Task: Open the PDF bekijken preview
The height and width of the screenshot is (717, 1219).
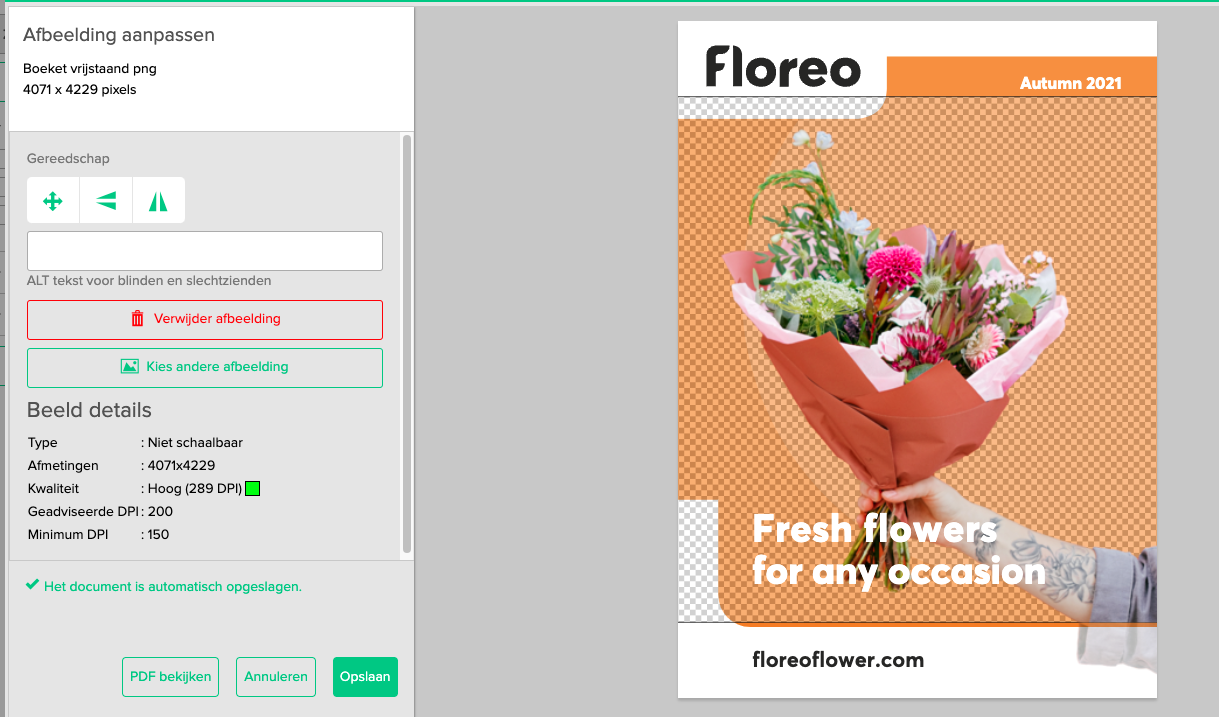Action: coord(171,677)
